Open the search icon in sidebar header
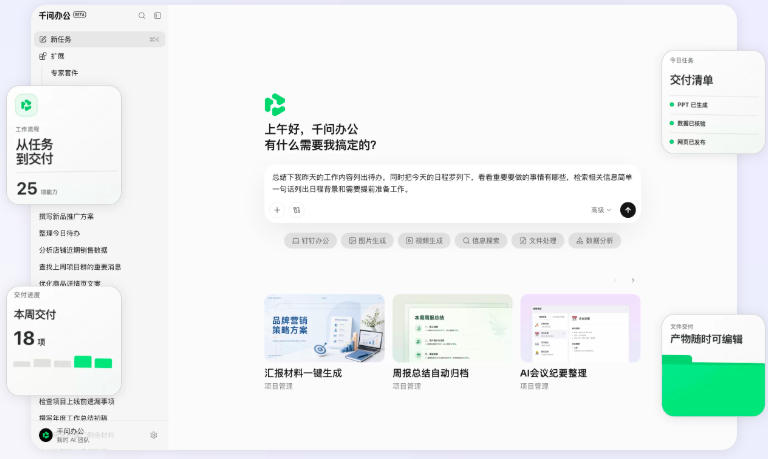Screen dimensions: 768x459 [142, 16]
